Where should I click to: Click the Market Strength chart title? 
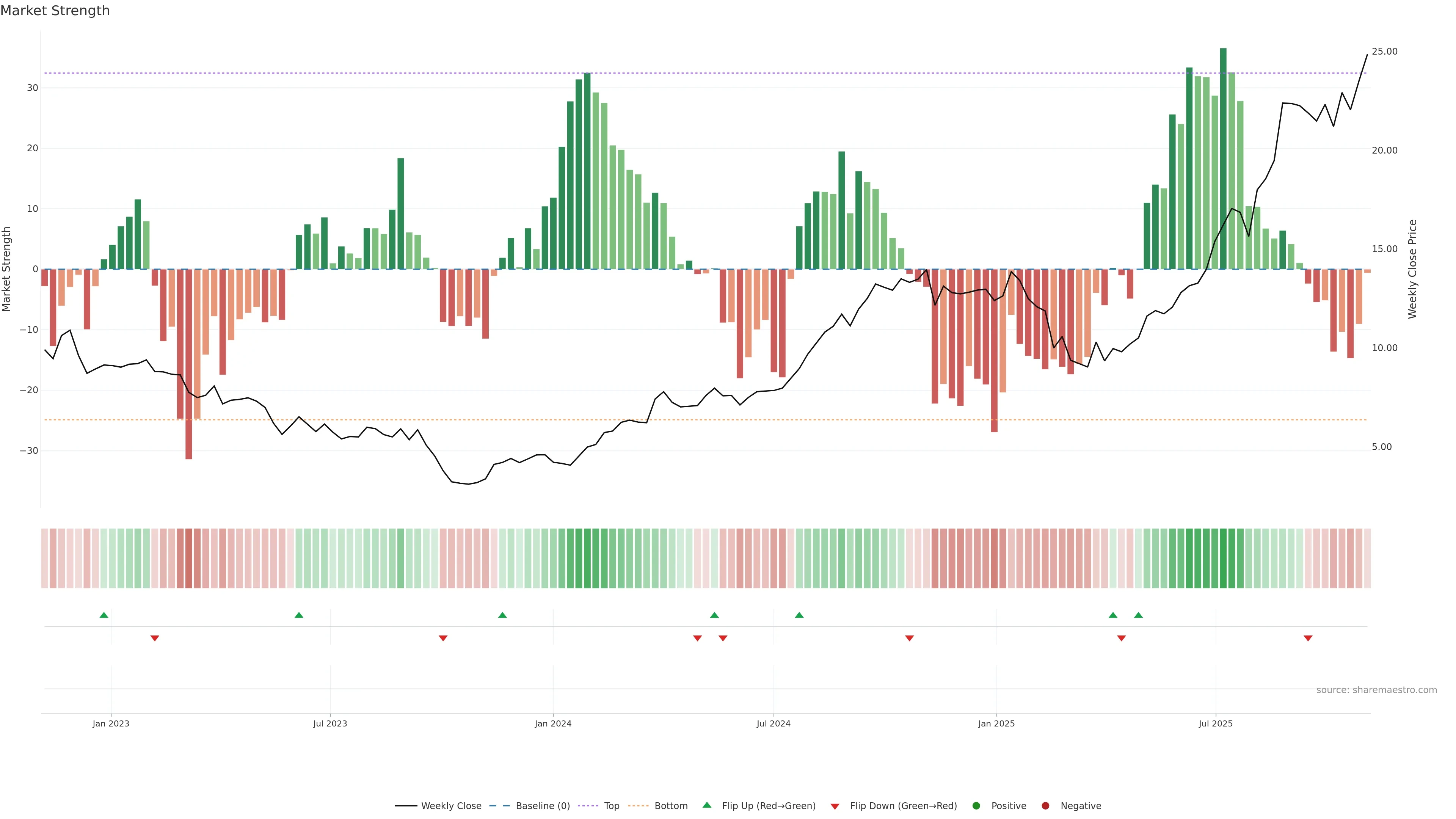click(55, 11)
